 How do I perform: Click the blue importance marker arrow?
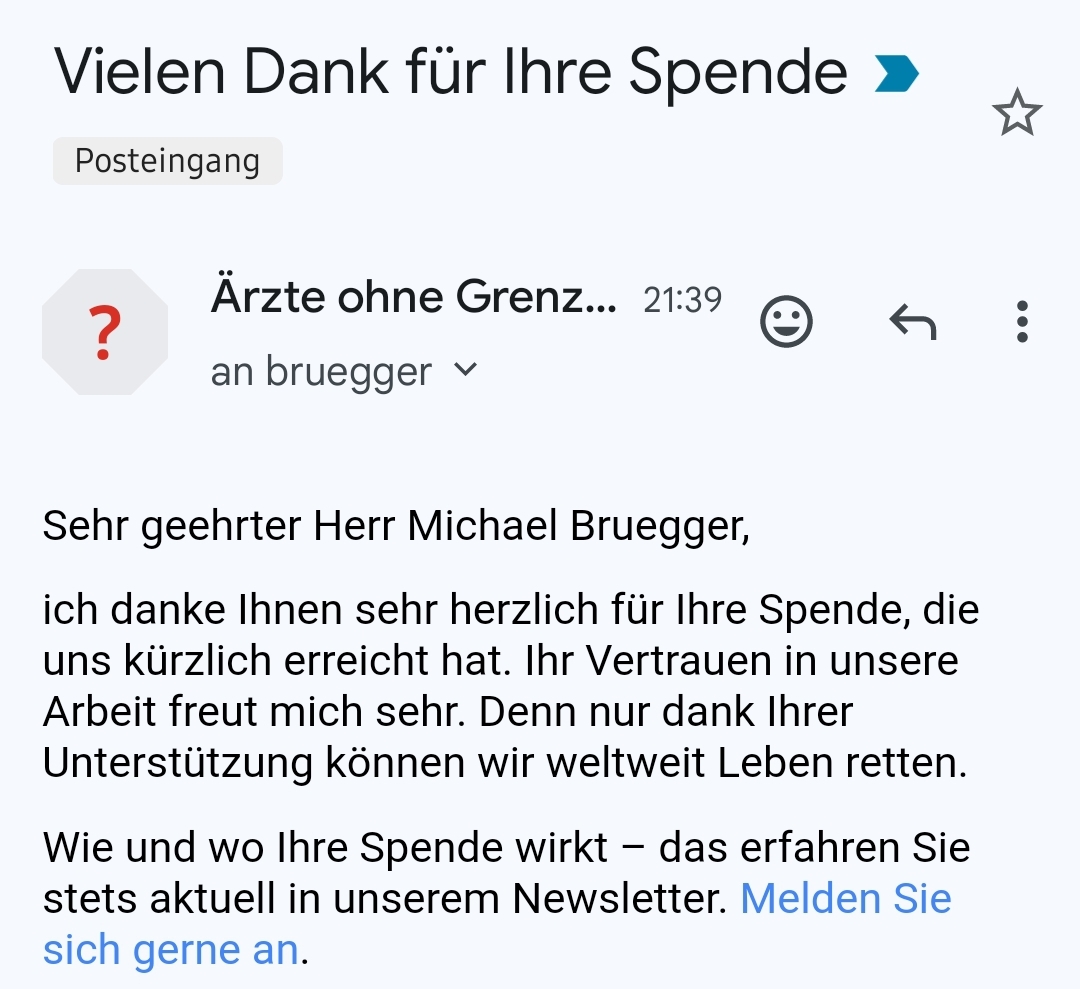point(896,73)
